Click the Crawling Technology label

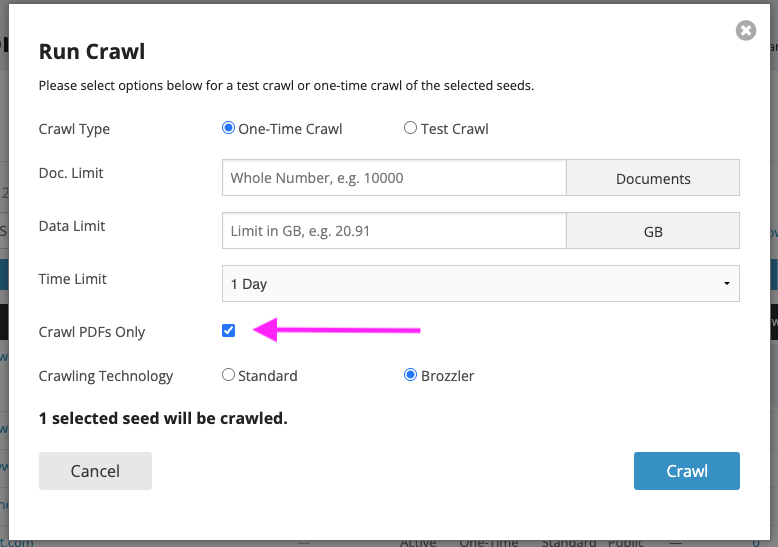[x=106, y=376]
